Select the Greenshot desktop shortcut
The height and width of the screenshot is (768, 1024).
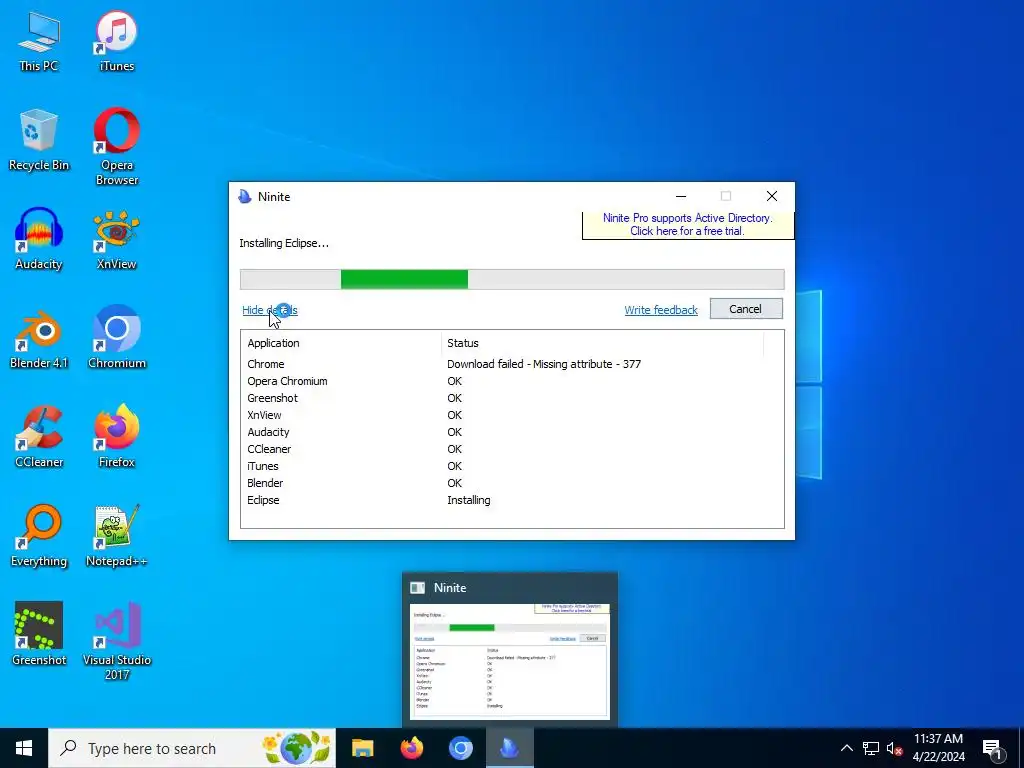click(x=39, y=634)
